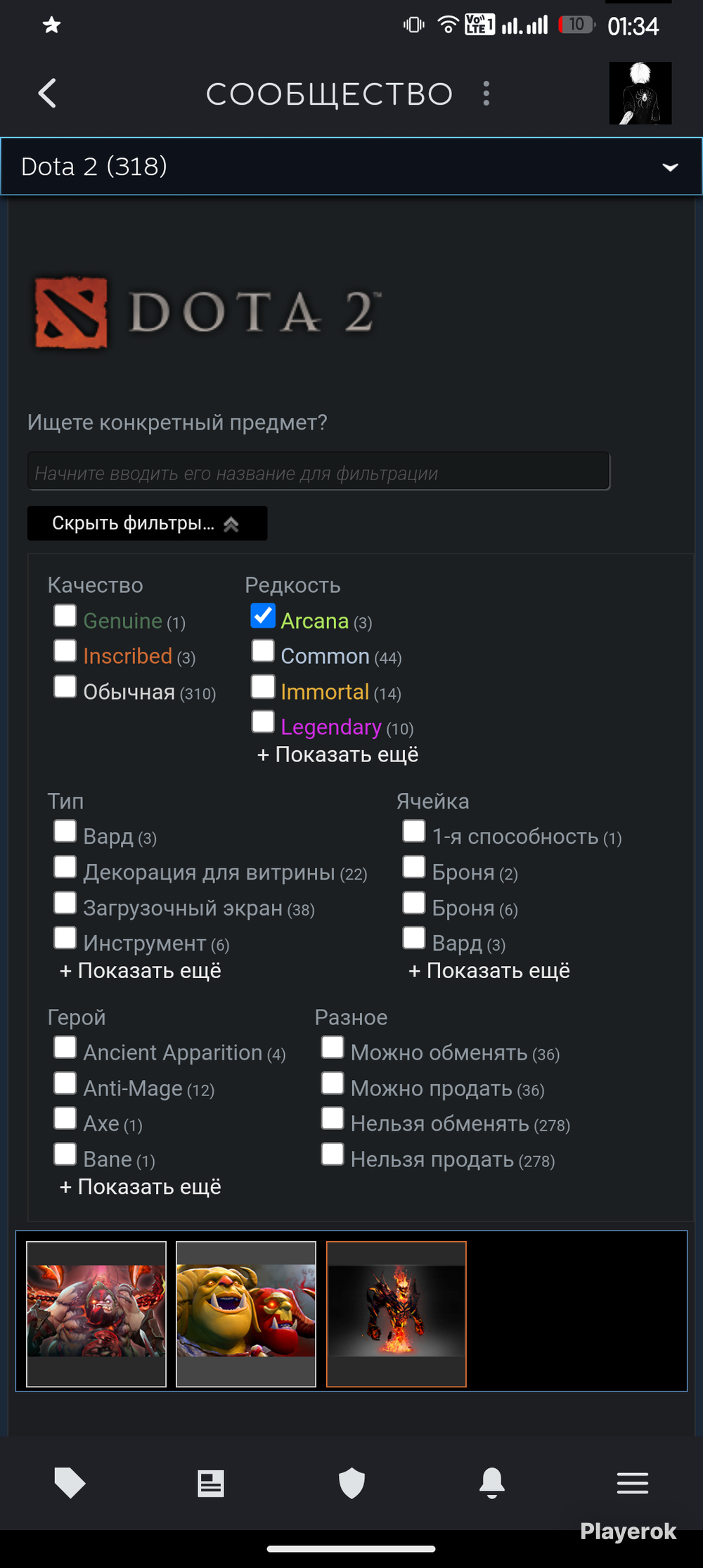Open the notifications bell icon

pos(492,1483)
